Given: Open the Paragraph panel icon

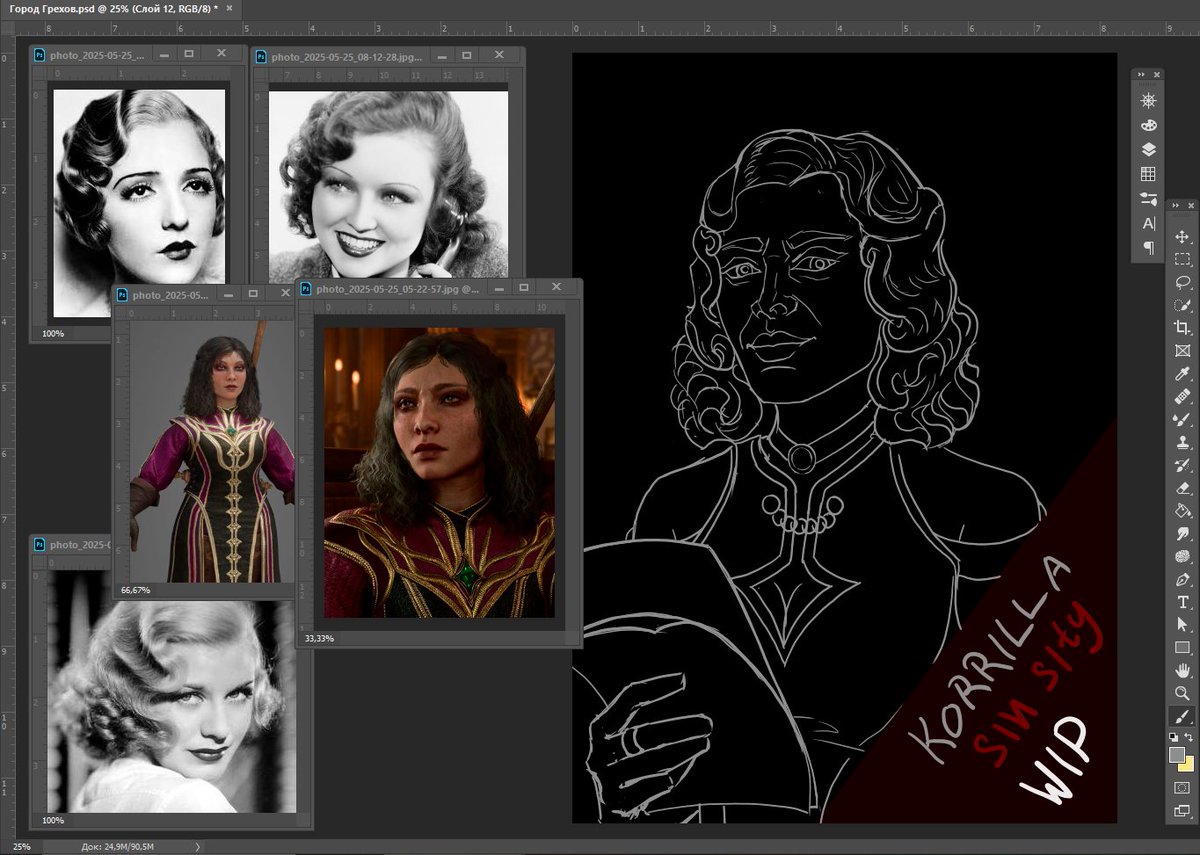Looking at the screenshot, I should (x=1148, y=247).
